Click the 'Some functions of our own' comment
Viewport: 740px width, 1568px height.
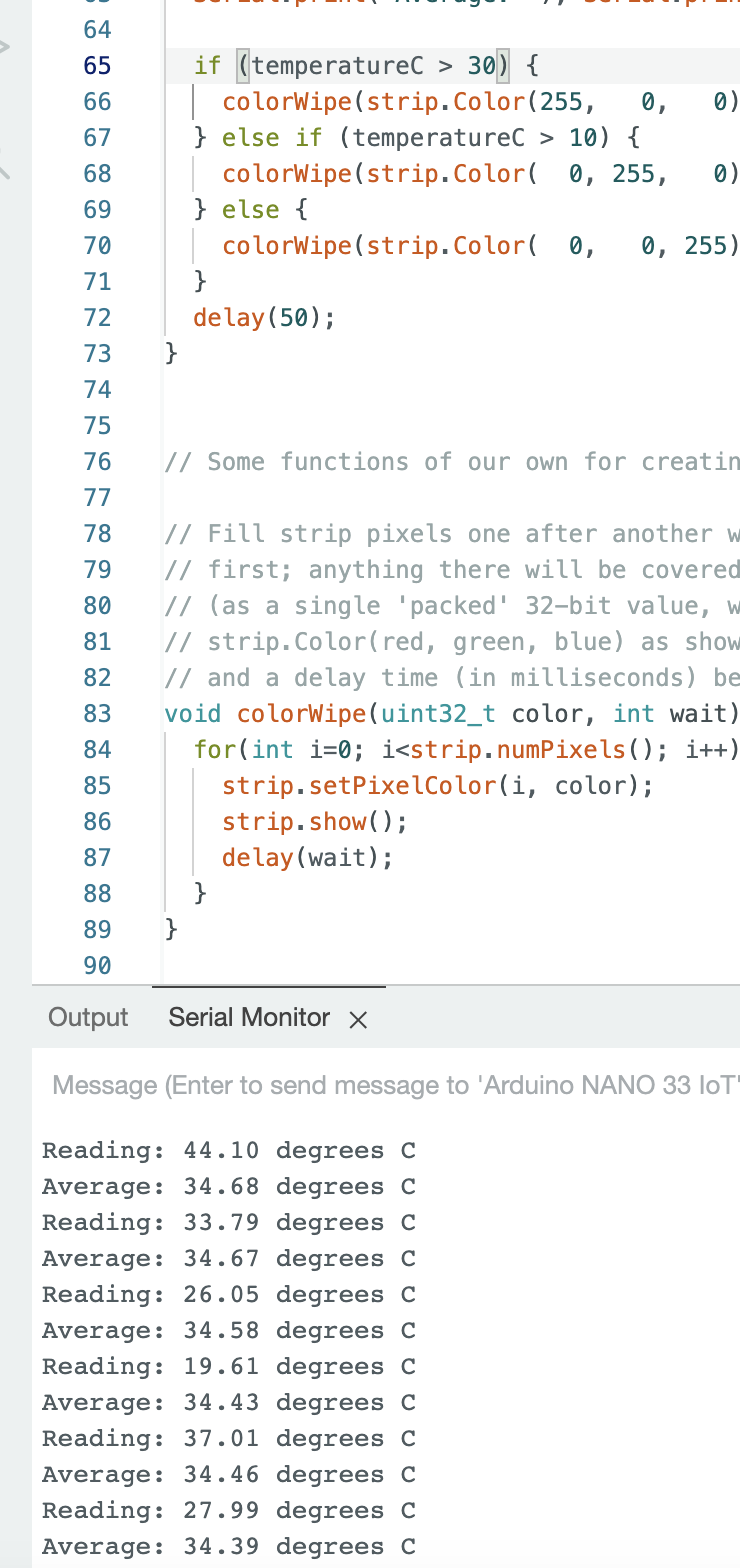tap(452, 462)
